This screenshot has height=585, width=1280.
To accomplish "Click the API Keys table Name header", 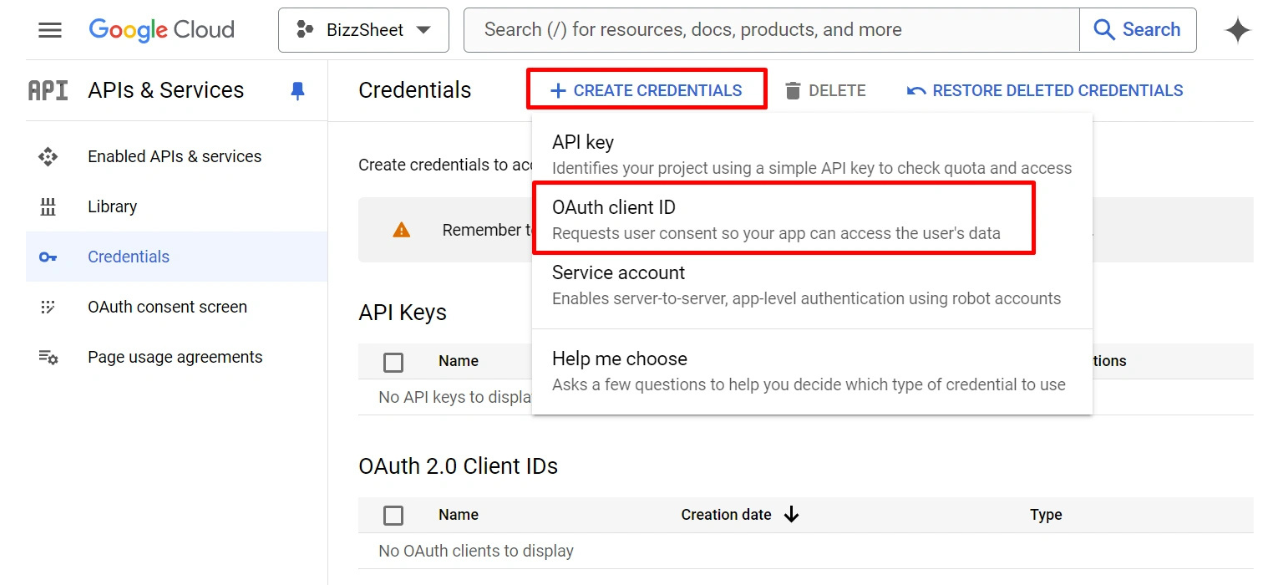I will point(458,361).
